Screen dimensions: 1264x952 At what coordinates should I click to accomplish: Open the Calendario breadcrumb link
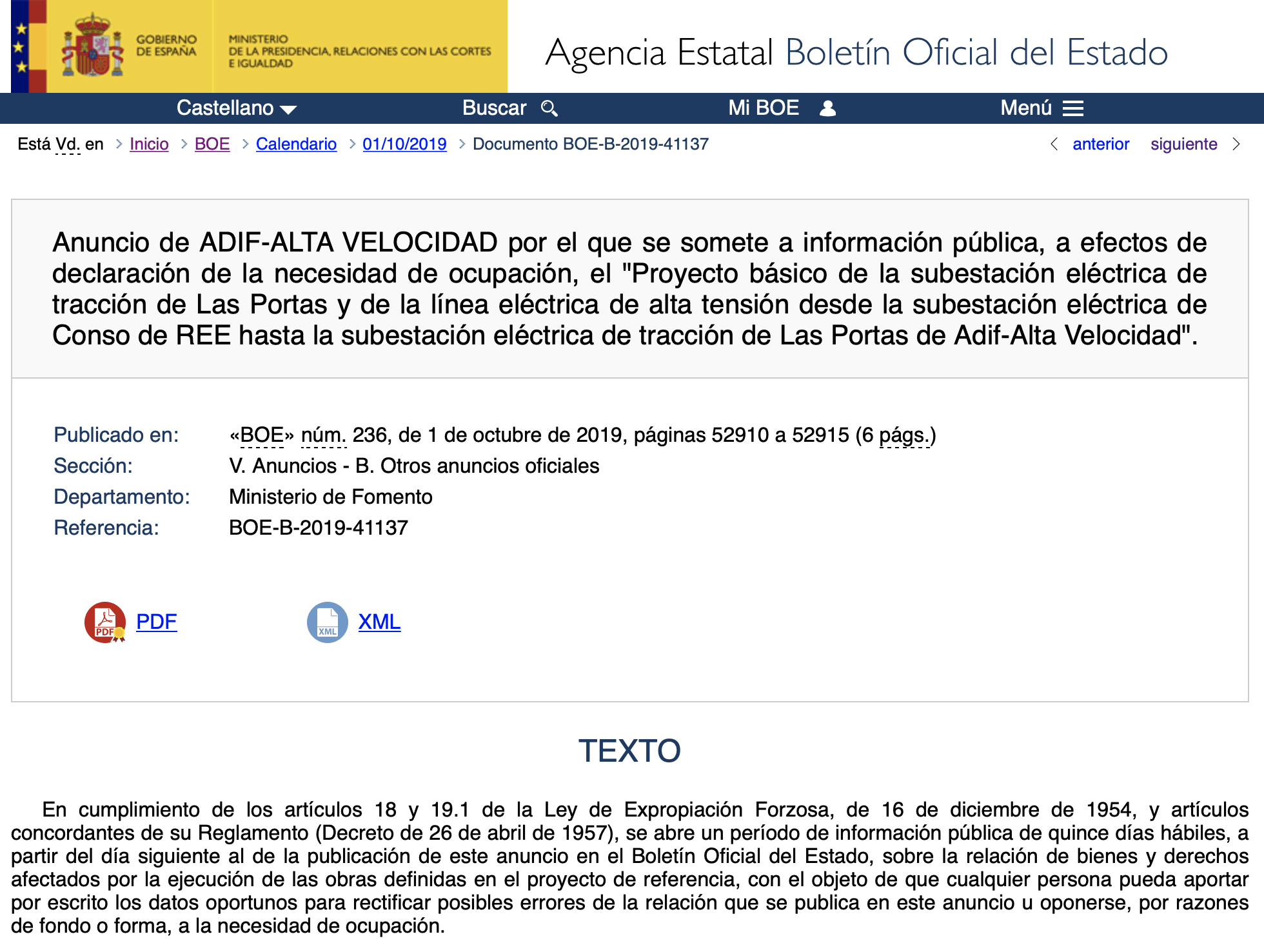tap(296, 144)
